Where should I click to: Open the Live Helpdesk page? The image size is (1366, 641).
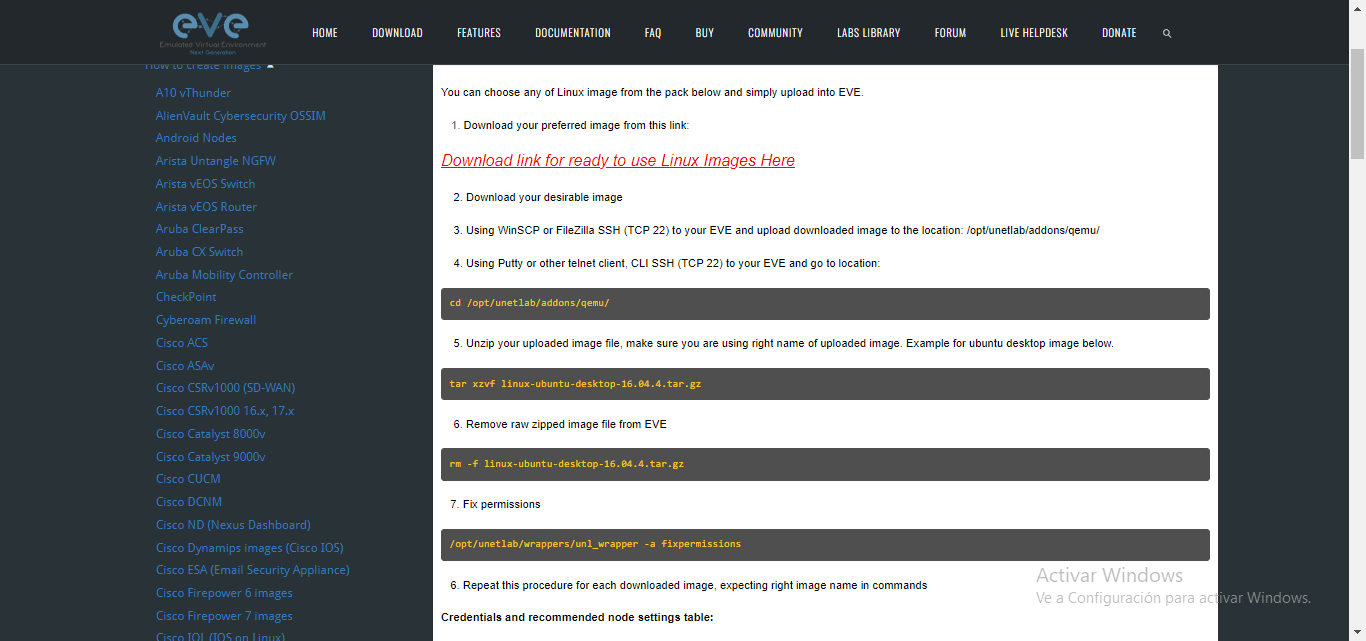pyautogui.click(x=1033, y=33)
